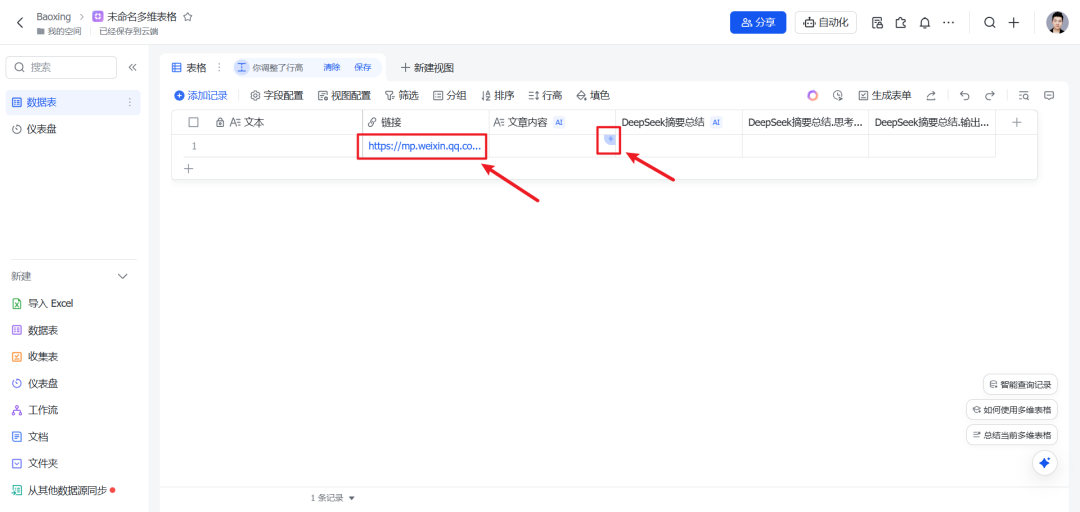The image size is (1080, 512).
Task: Click the sidebar 搜索 search box
Action: pos(61,68)
